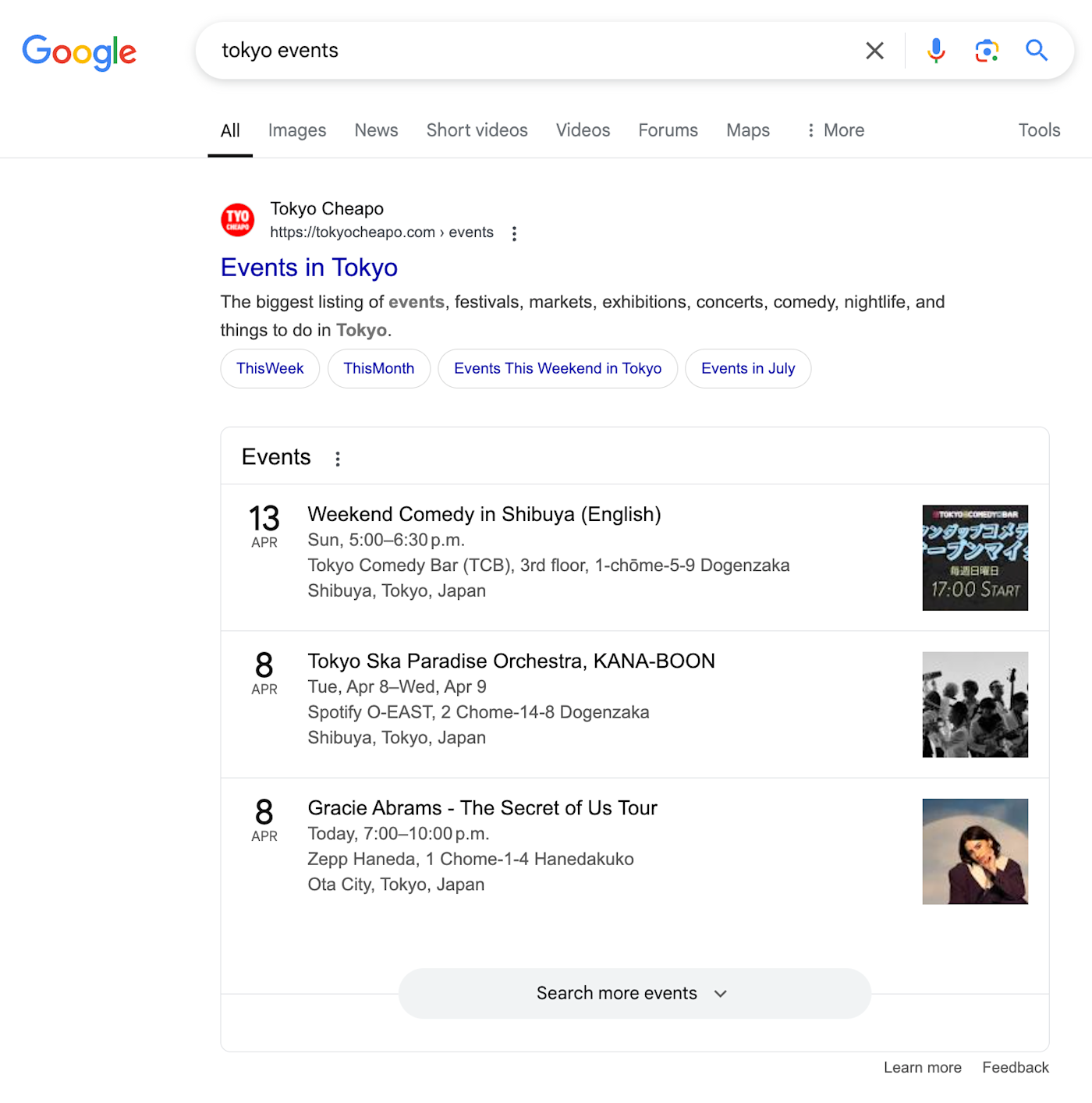
Task: Click 'Ota City, Tokyo, Japan' location text
Action: point(395,885)
